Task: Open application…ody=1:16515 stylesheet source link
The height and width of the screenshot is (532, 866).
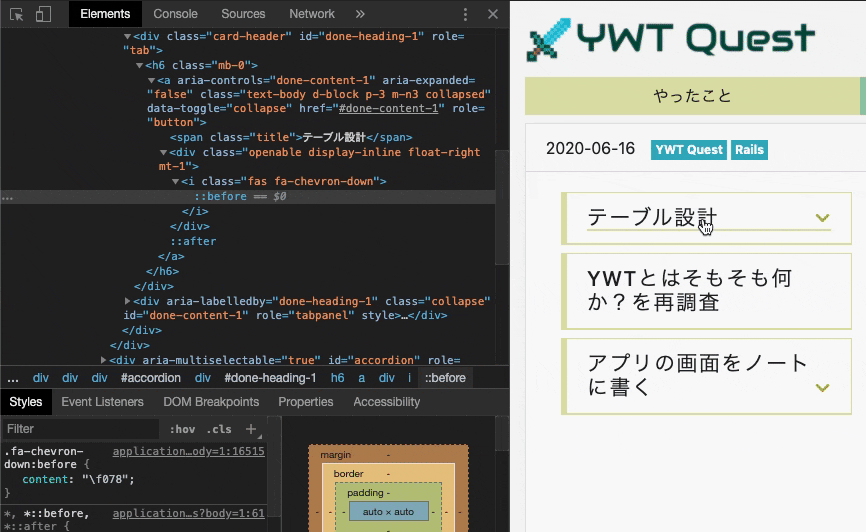Action: 188,451
